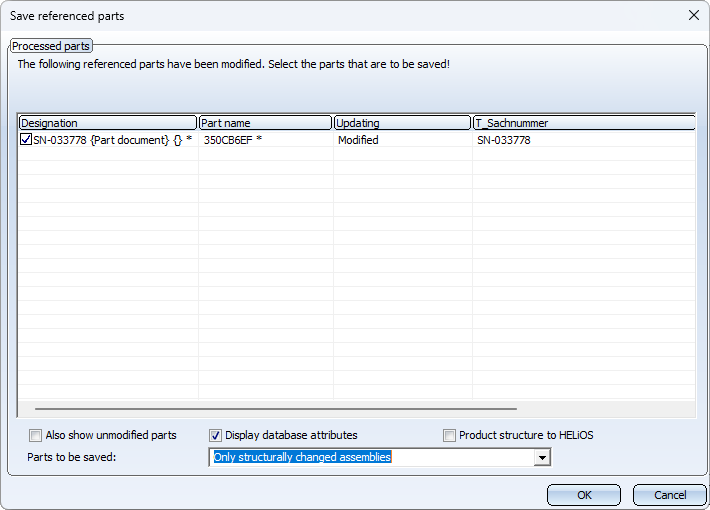
Task: Close the Save referenced parts dialog
Action: click(x=693, y=15)
